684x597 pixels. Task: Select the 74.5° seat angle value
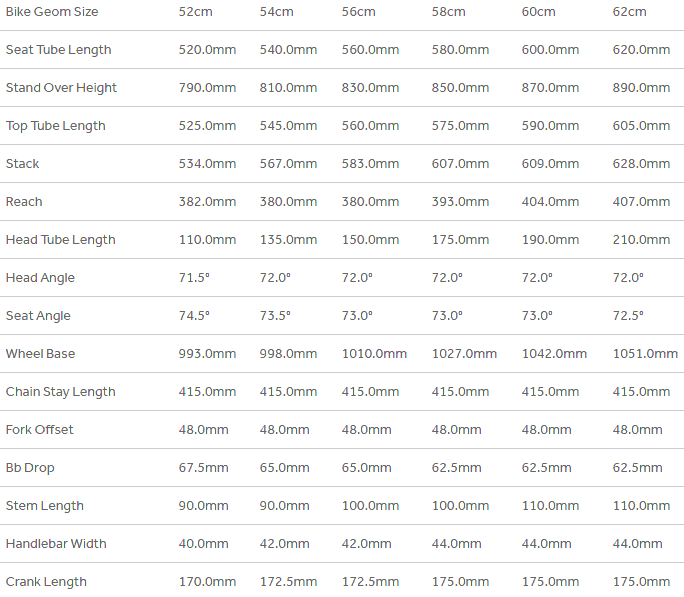[194, 316]
